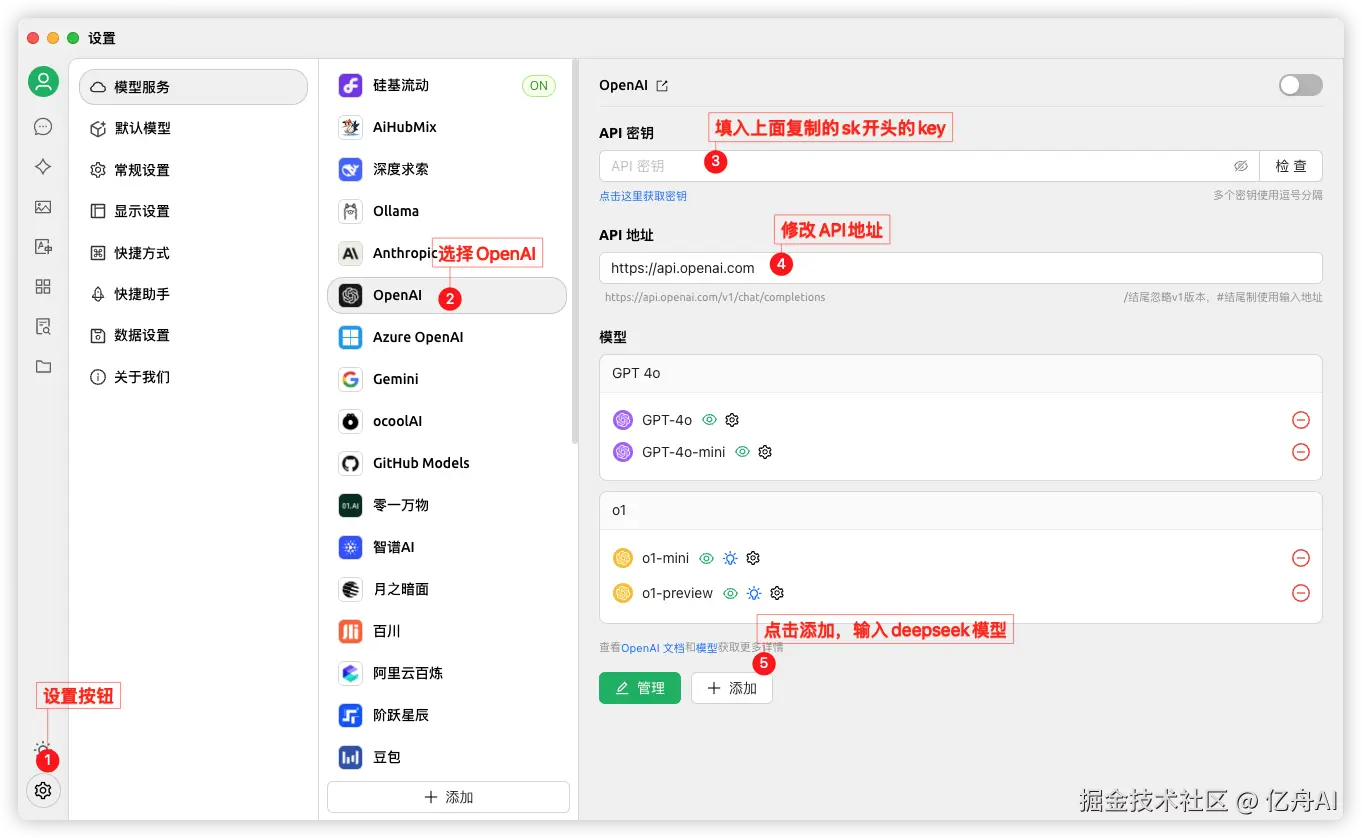Remove the GPT-4o-mini model
Viewport: 1362px width, 838px height.
pyautogui.click(x=1301, y=452)
